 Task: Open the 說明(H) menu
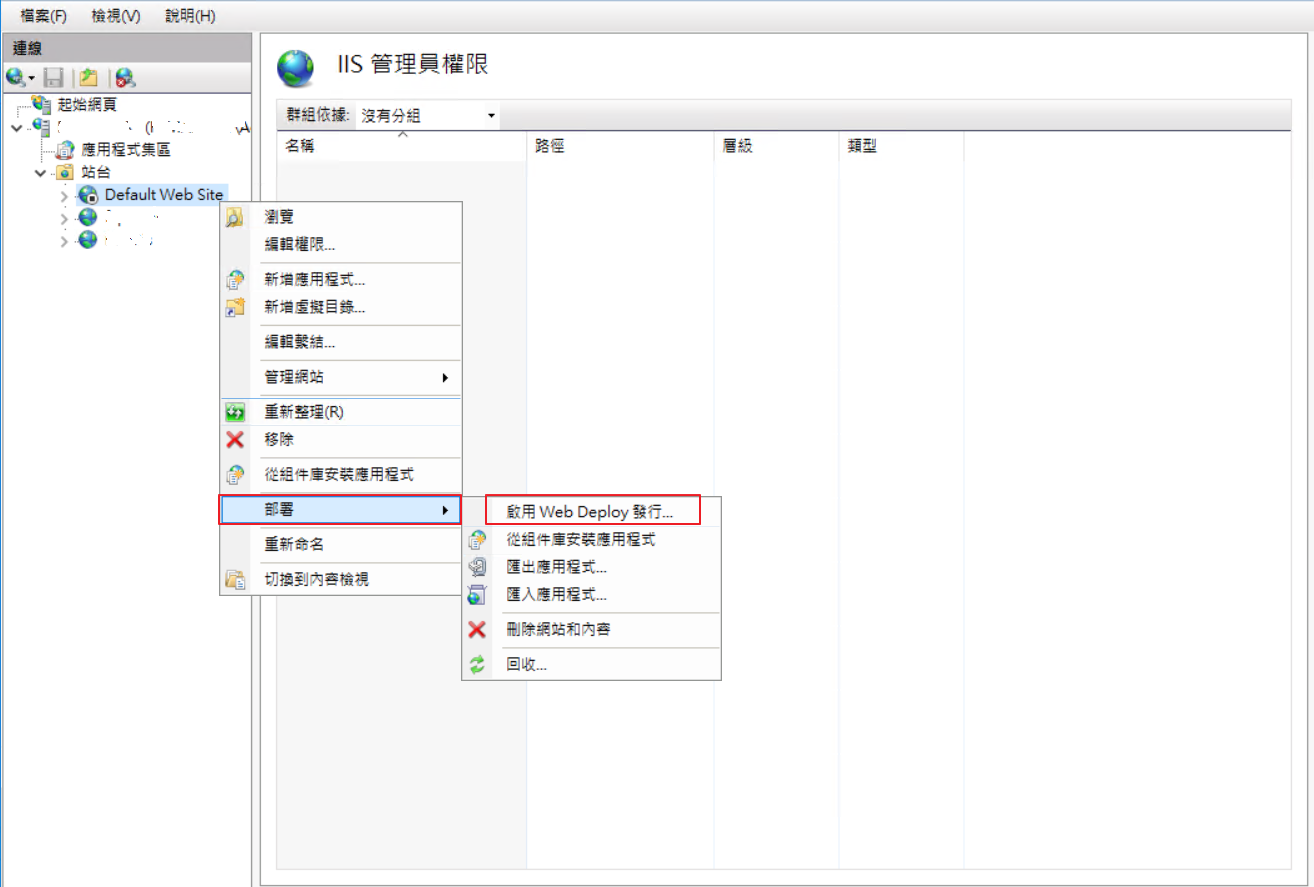[x=190, y=16]
